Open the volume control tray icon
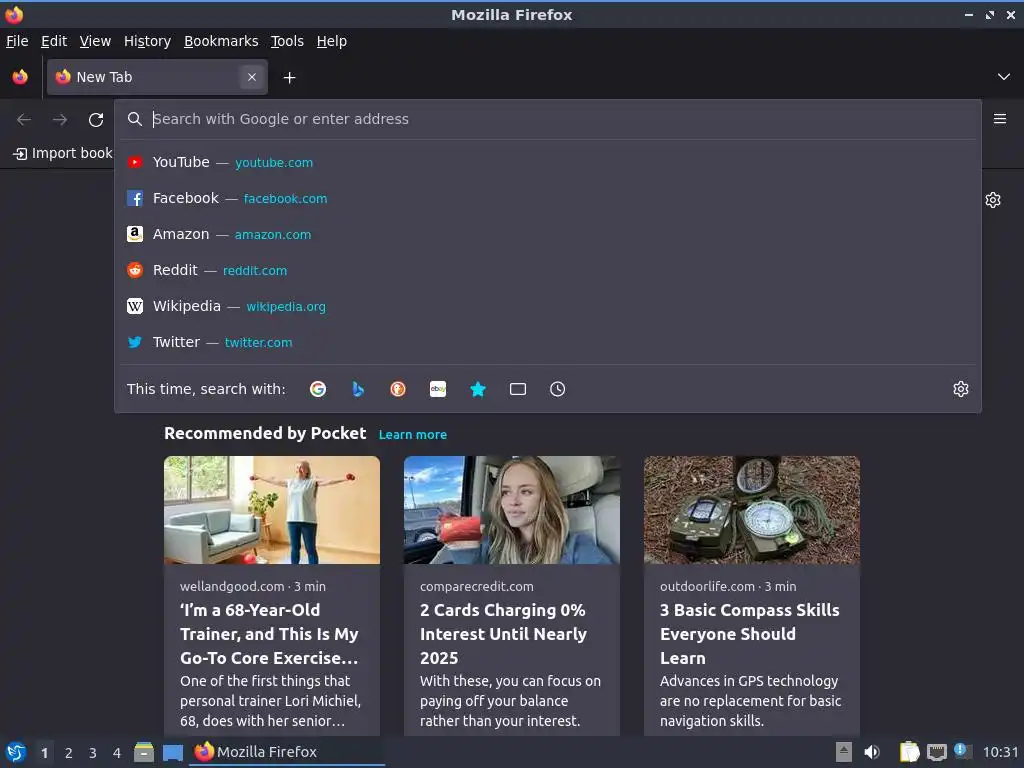 pyautogui.click(x=872, y=752)
